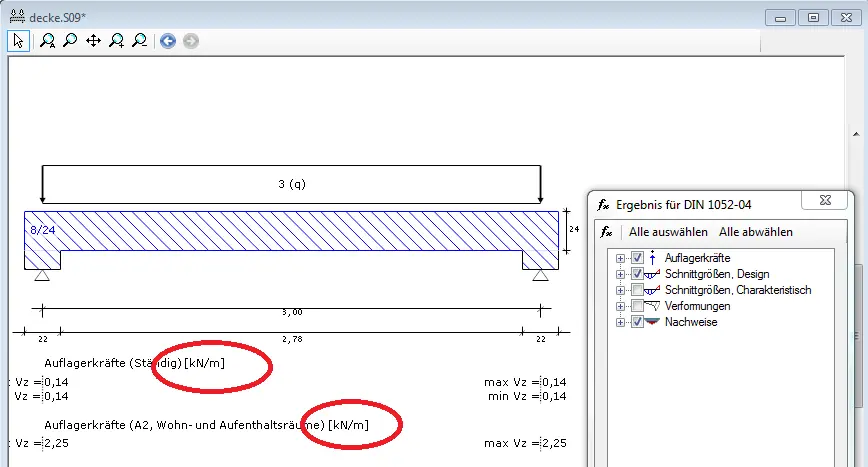The height and width of the screenshot is (467, 868).
Task: Close the Ergebnis für DIN 1052-04 panel
Action: (x=825, y=200)
